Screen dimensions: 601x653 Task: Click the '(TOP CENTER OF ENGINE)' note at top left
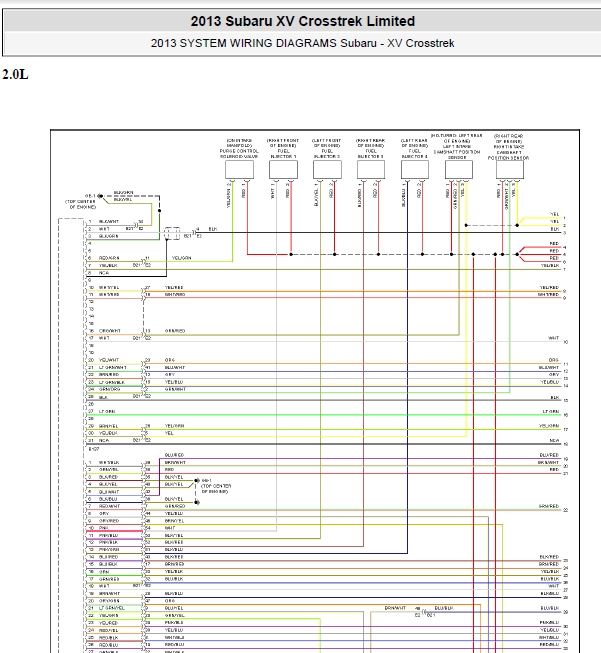[x=80, y=204]
